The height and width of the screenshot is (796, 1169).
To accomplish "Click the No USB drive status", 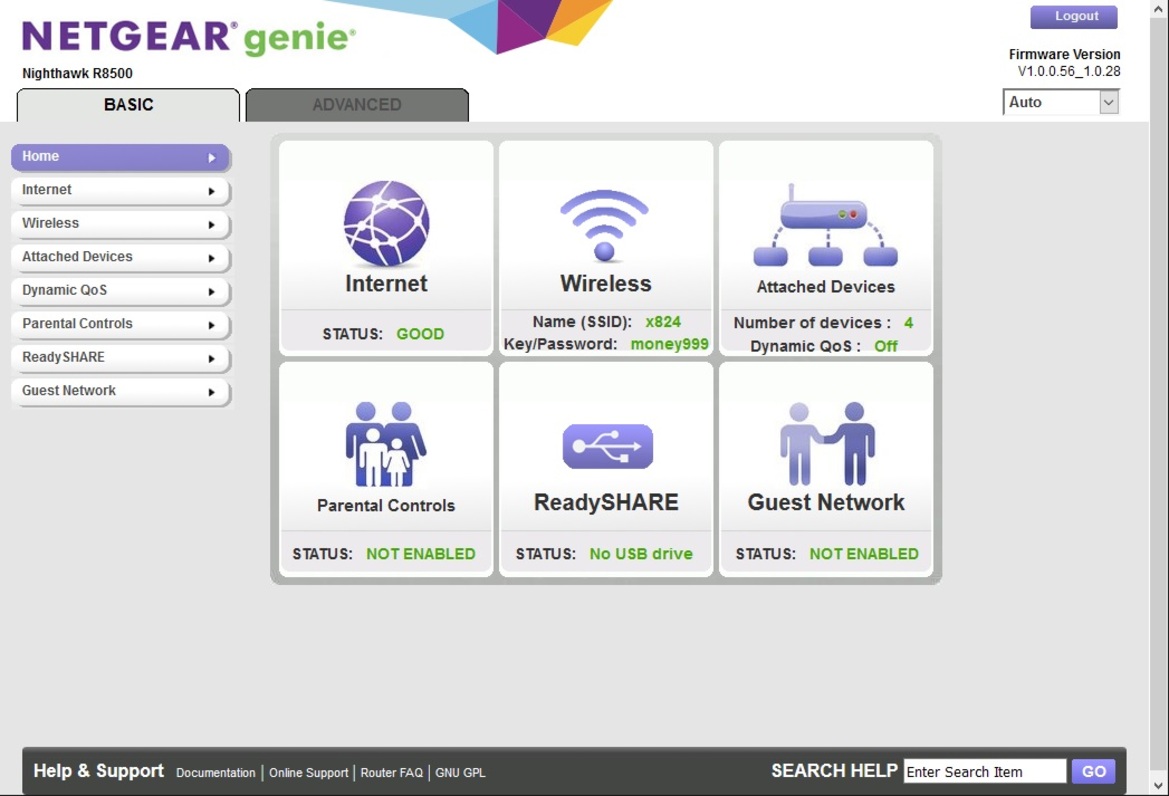I will (x=641, y=554).
